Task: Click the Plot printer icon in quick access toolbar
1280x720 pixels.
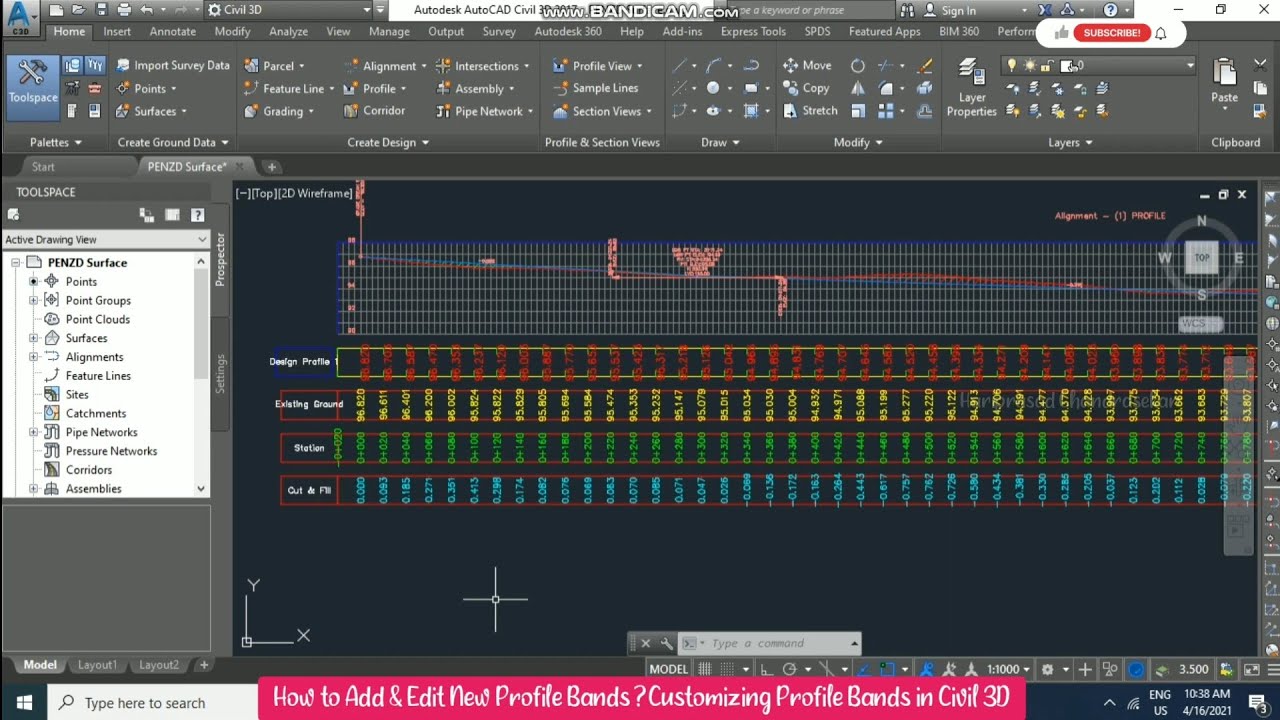Action: [124, 10]
